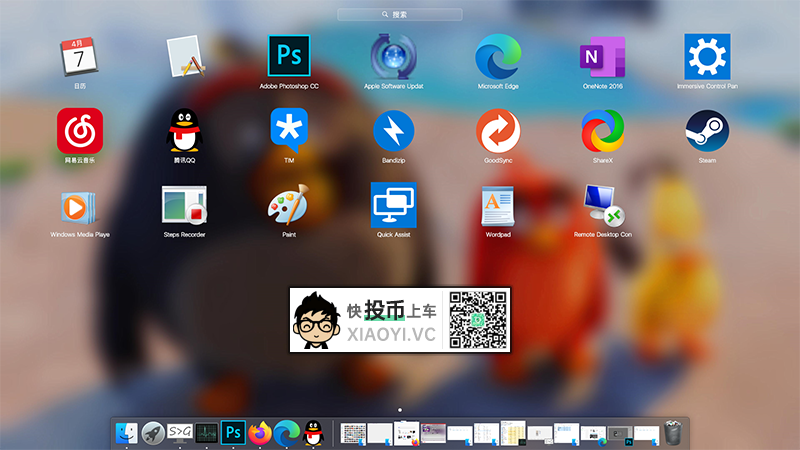This screenshot has height=450, width=800.
Task: Launch Microsoft Edge from the app grid
Action: [x=497, y=56]
